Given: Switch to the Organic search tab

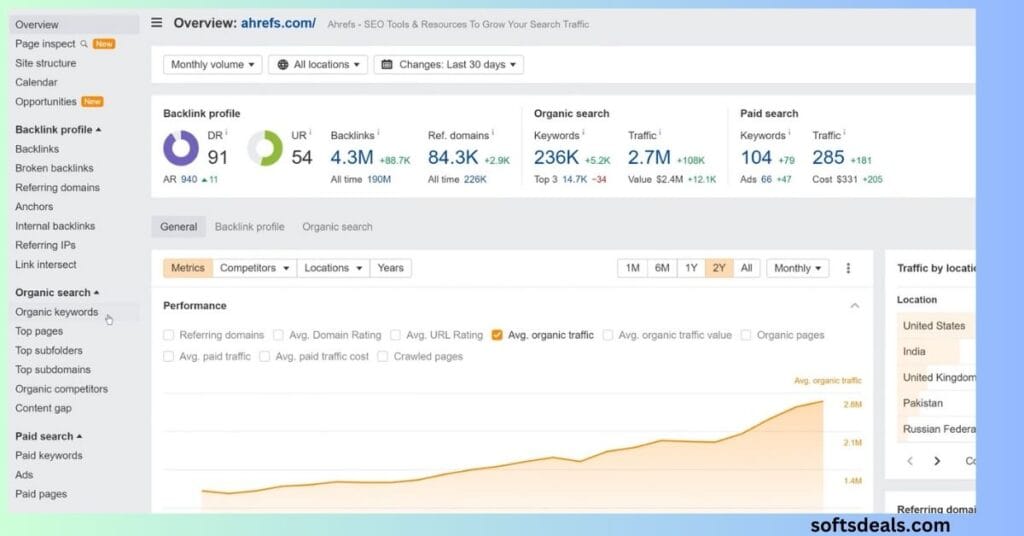Looking at the screenshot, I should point(337,227).
